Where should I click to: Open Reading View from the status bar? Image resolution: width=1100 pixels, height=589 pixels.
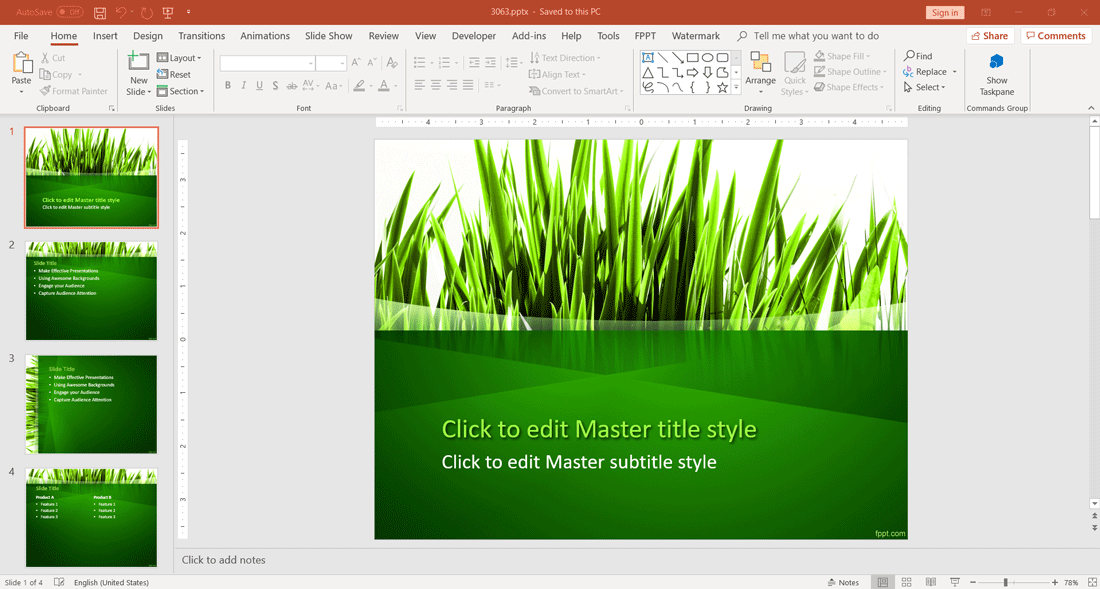930,582
